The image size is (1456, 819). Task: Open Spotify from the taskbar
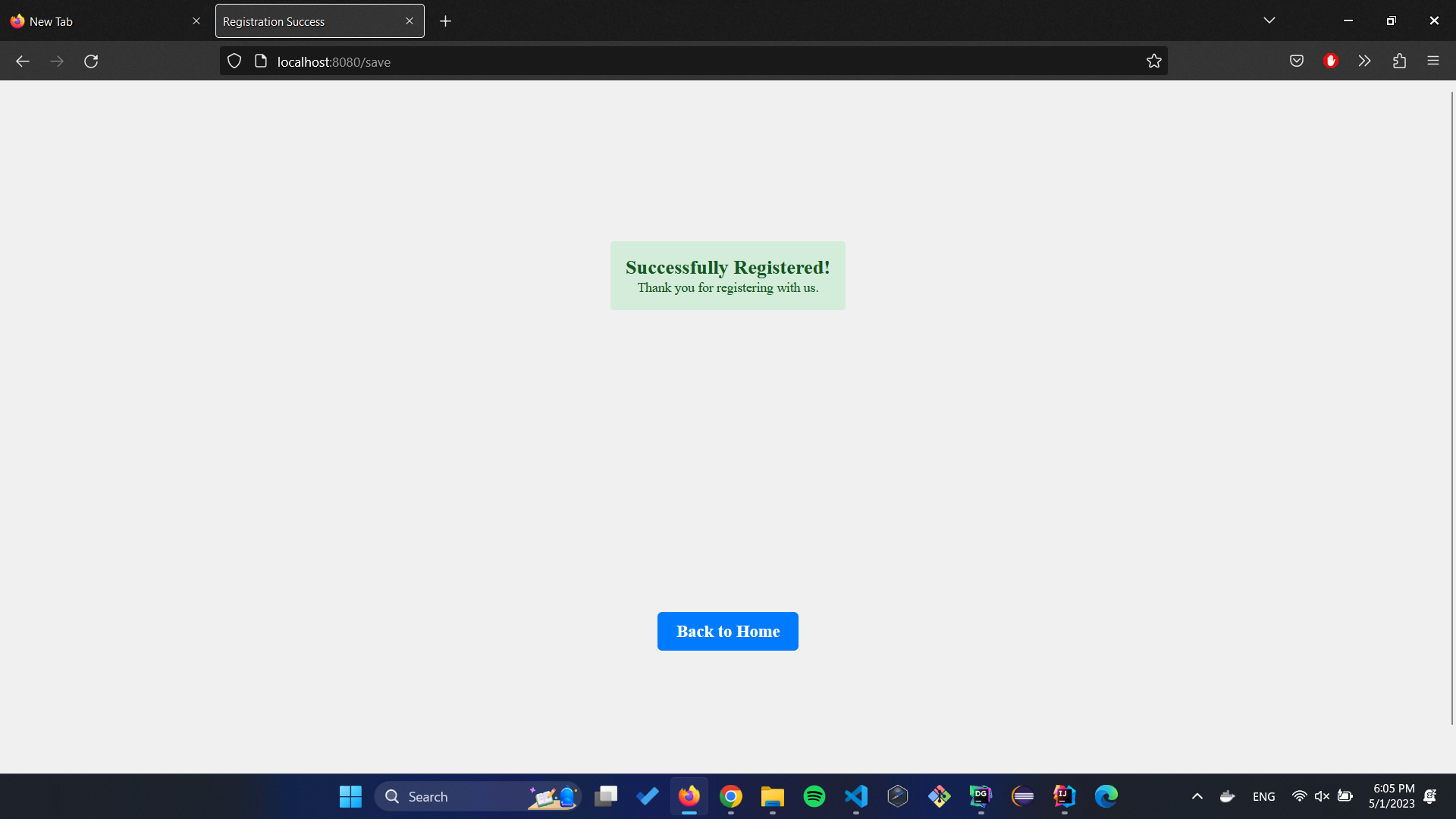click(814, 796)
